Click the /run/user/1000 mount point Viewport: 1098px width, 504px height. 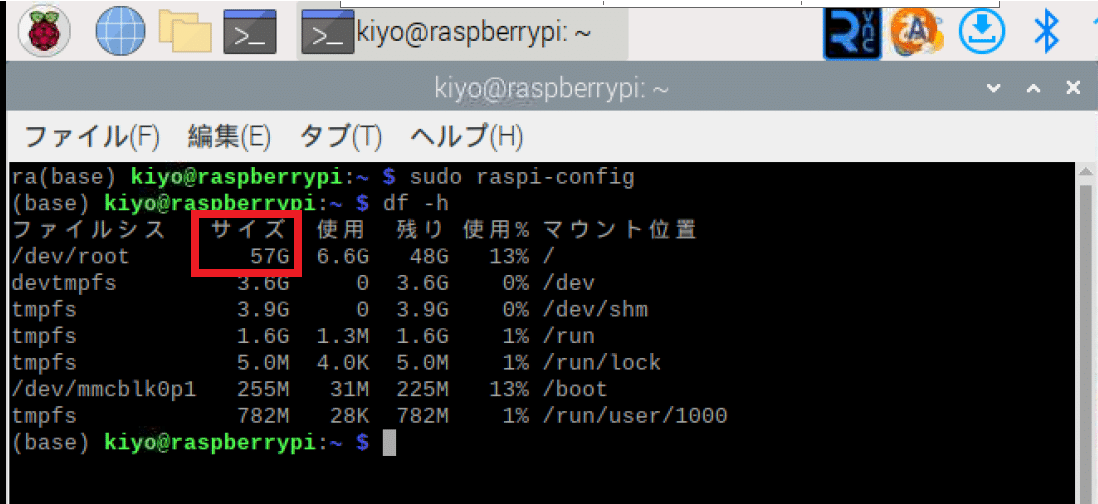(x=636, y=416)
